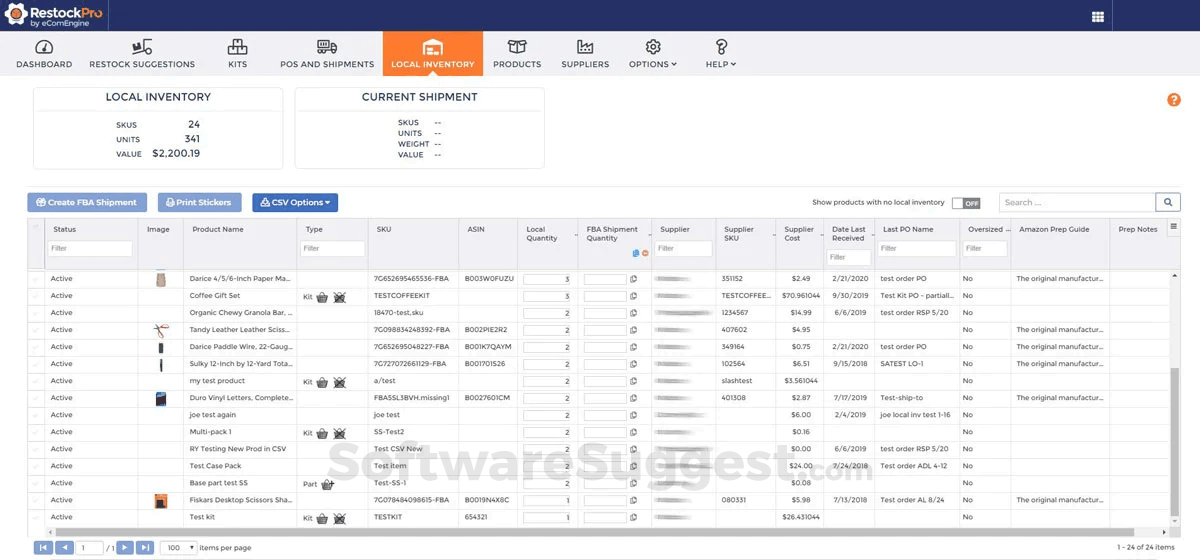Click crossed basket icon for Multi-pack 1
The image size is (1200, 560).
339,433
